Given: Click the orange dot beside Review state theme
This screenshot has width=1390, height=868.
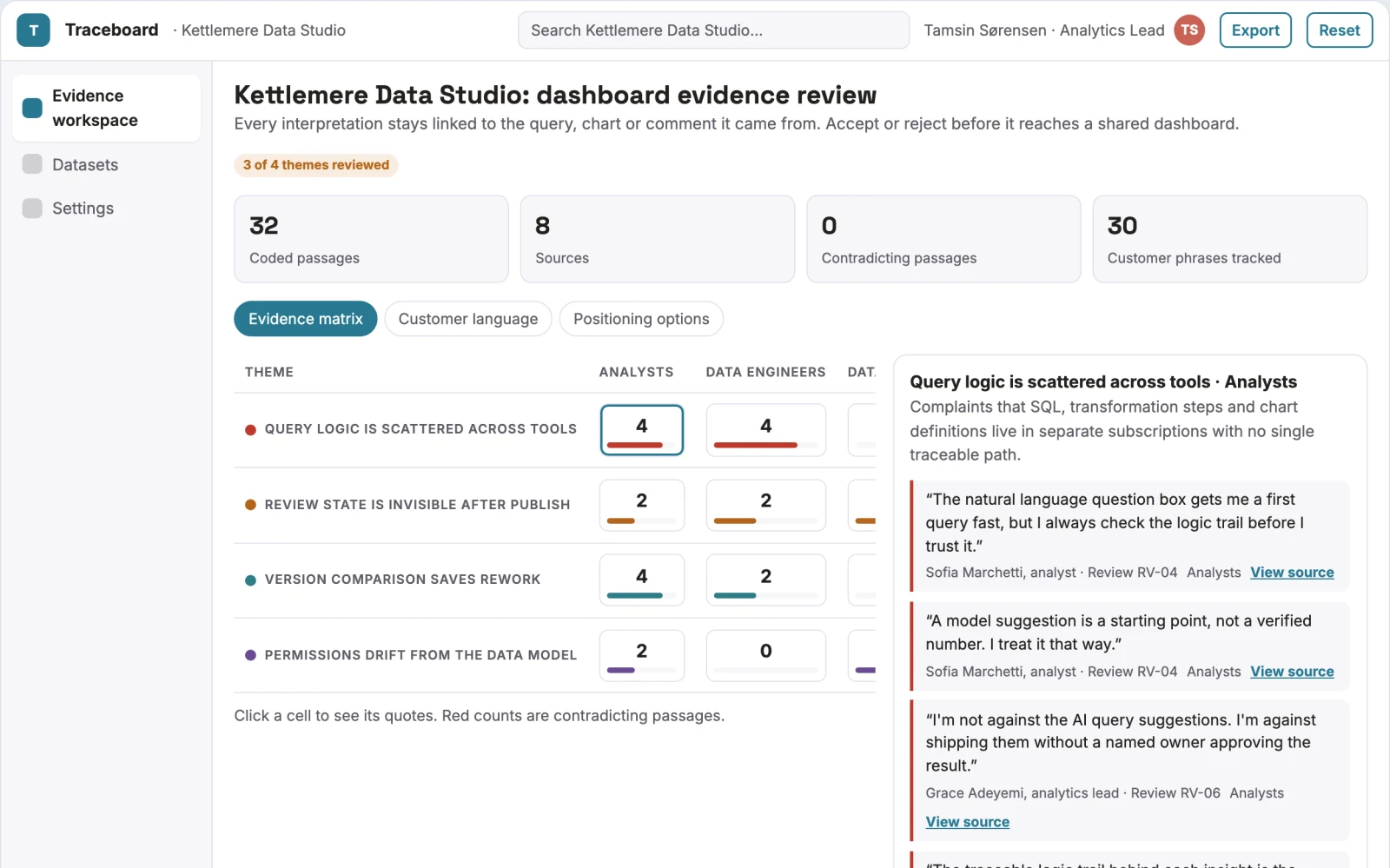Looking at the screenshot, I should (x=250, y=505).
